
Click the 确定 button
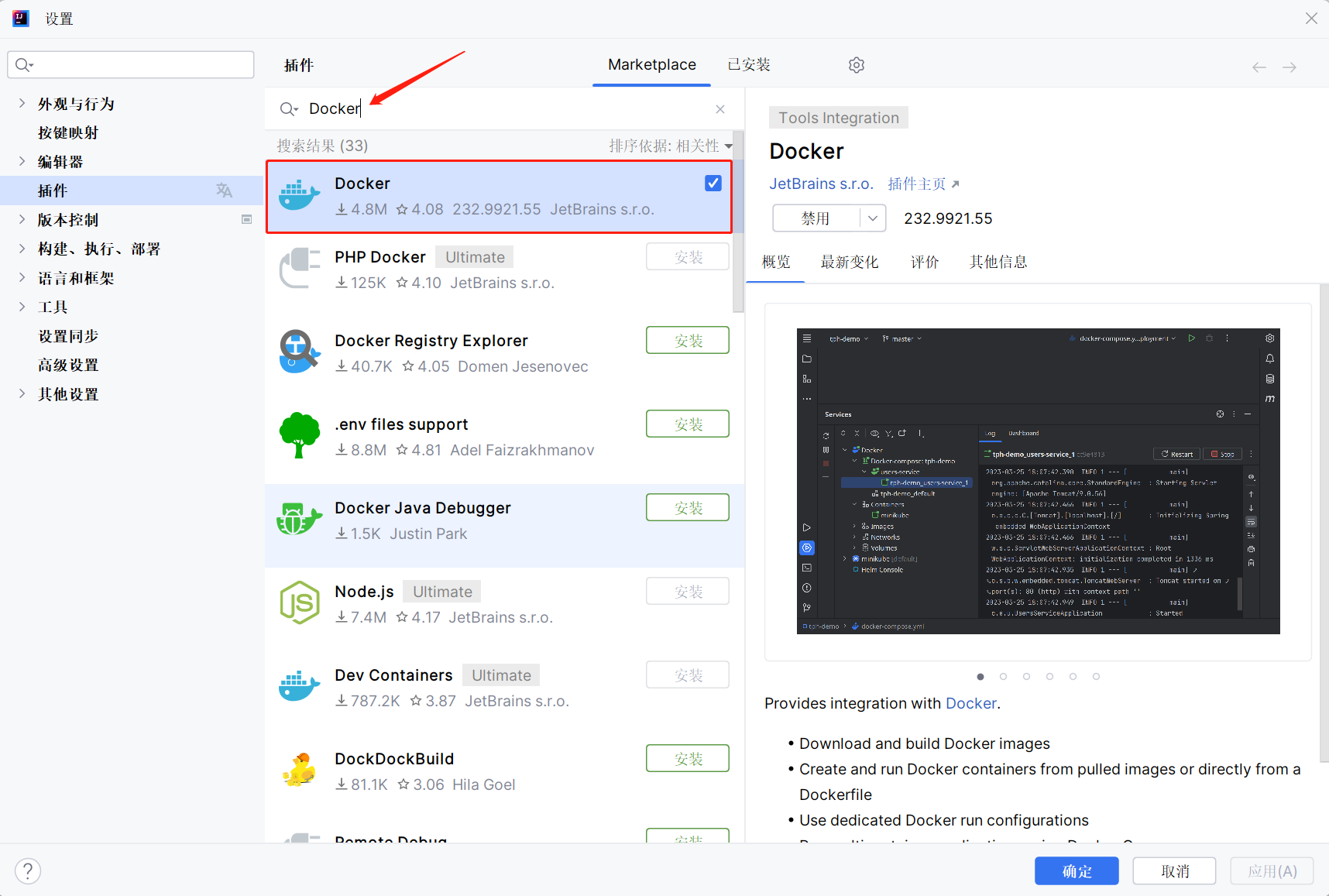[1077, 870]
